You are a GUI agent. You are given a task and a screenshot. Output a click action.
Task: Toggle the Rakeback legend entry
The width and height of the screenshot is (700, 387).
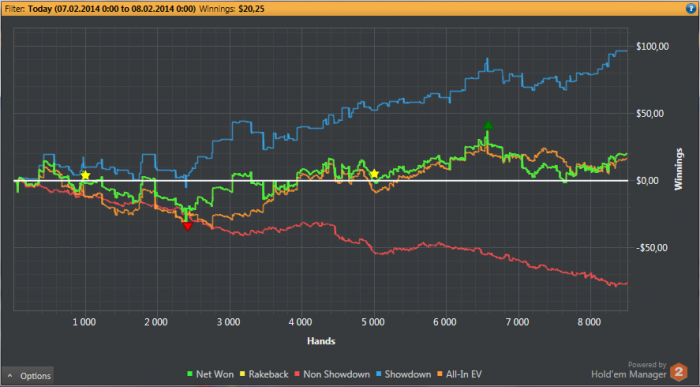(x=264, y=374)
